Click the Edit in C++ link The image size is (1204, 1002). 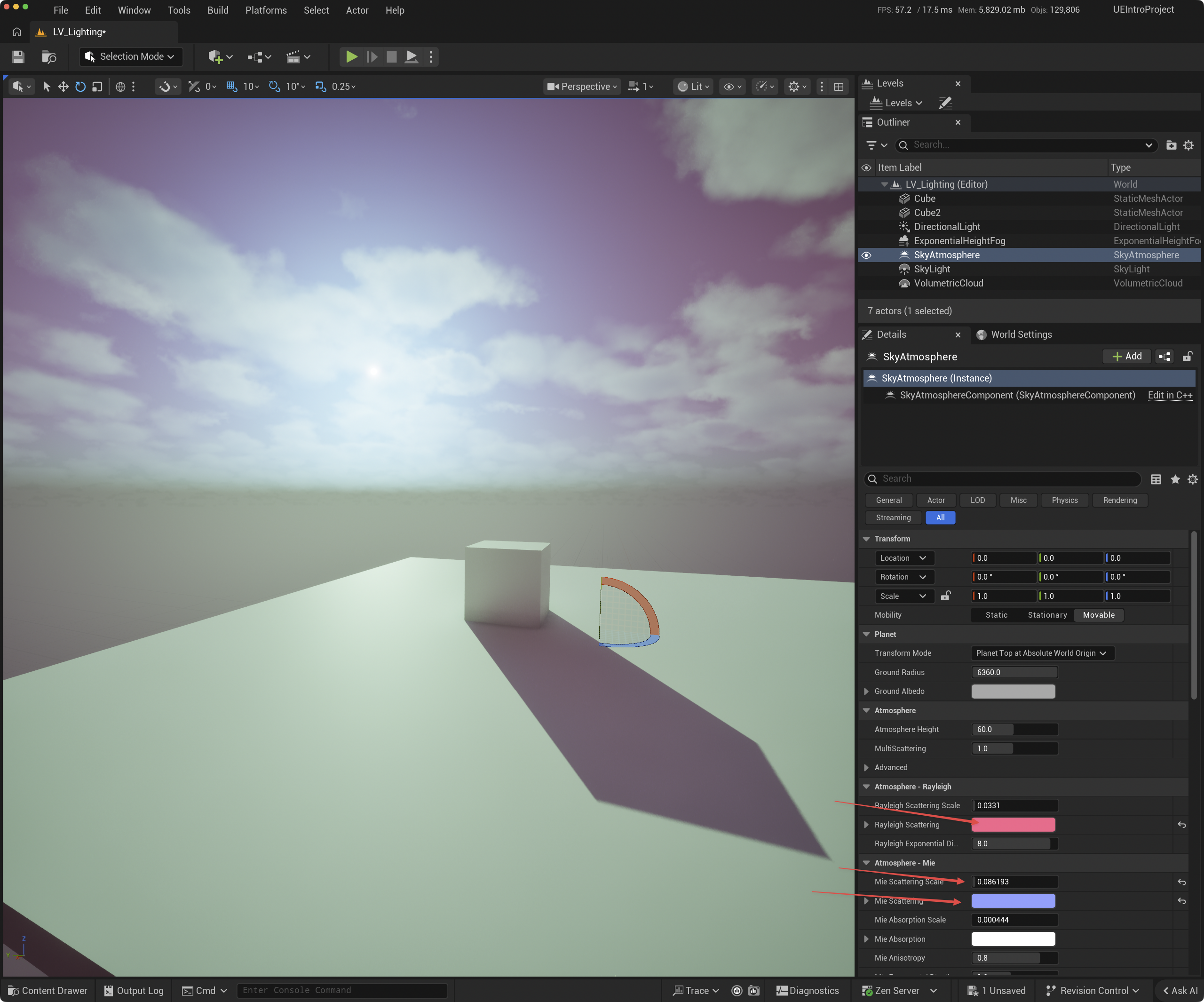[x=1170, y=395]
